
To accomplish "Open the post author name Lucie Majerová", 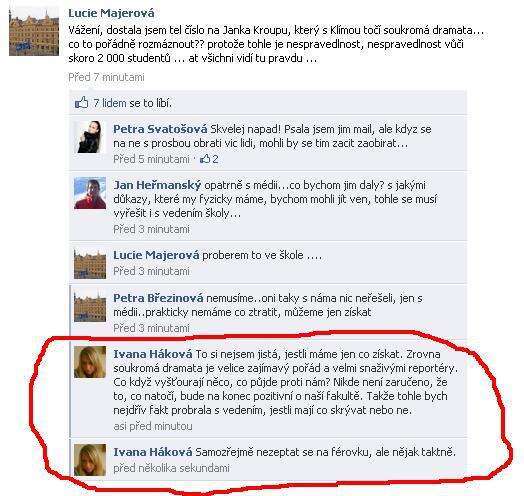I will [x=111, y=13].
